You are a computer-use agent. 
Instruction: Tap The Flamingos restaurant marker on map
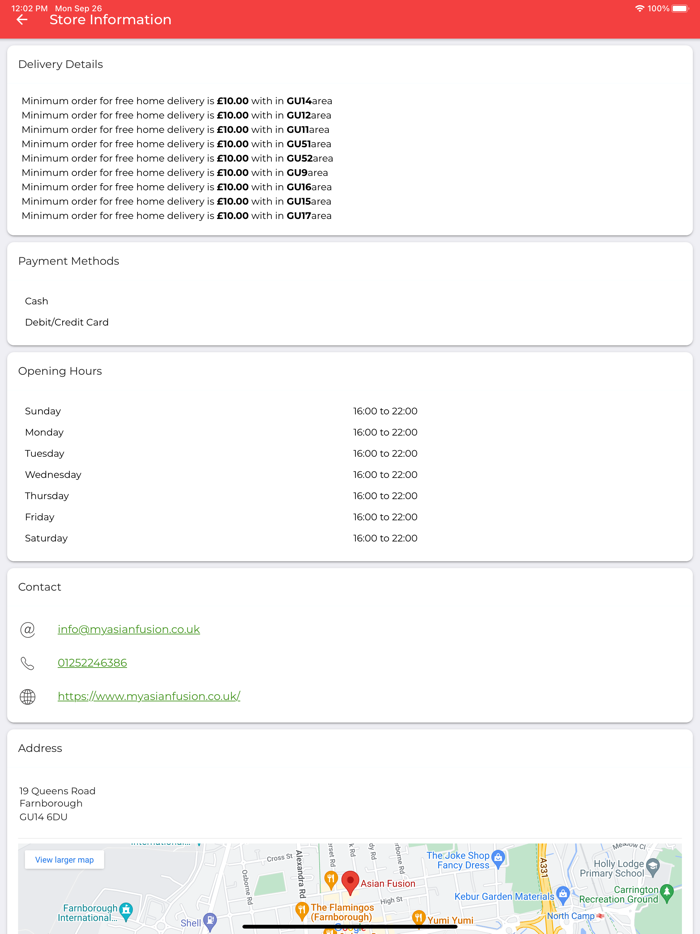click(x=301, y=910)
